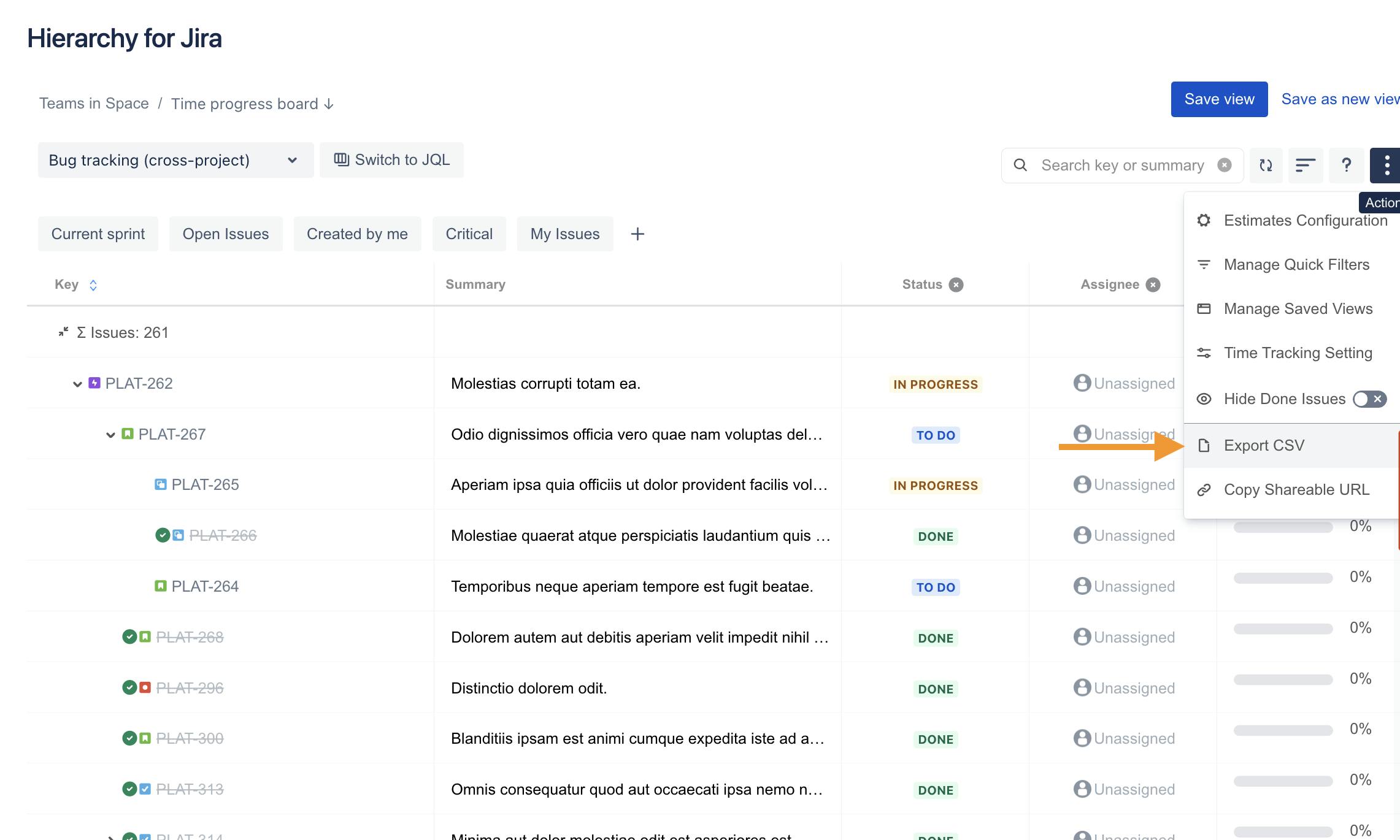Click the Switch to JQL button
The image size is (1400, 840).
391,160
